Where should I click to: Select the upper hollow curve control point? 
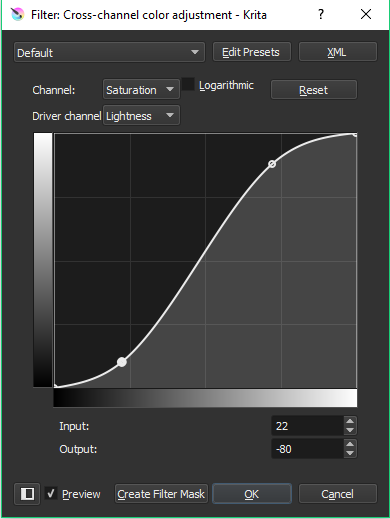(272, 164)
